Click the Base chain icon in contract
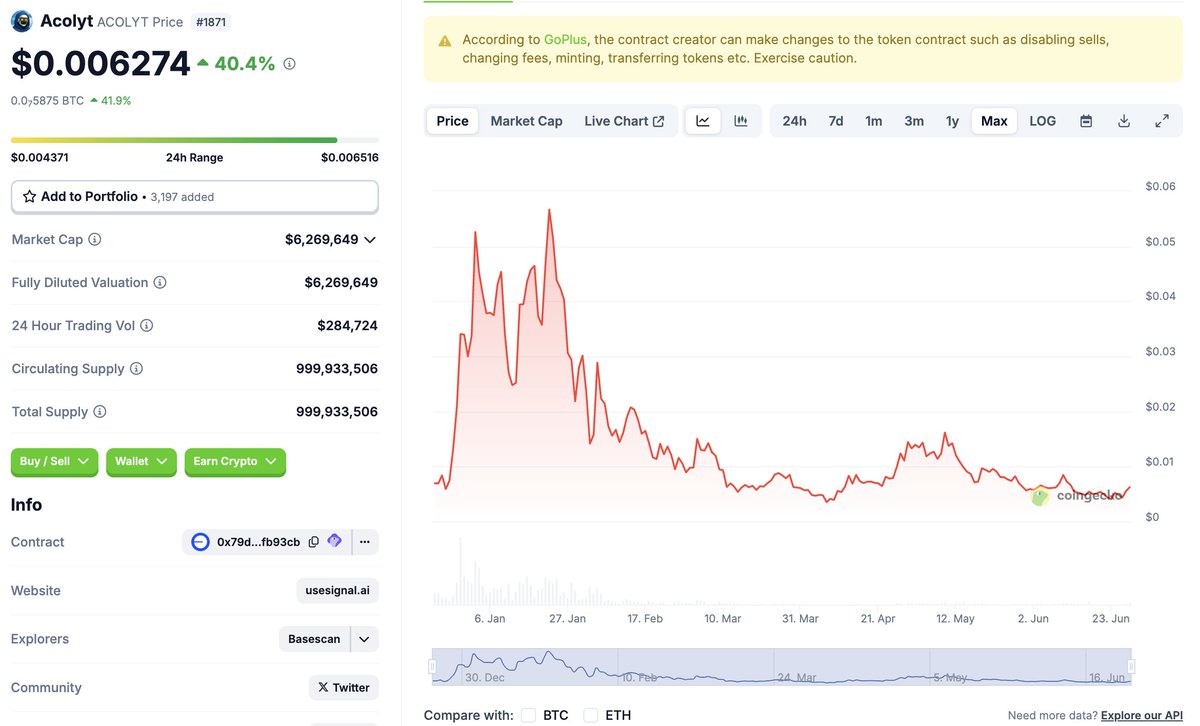 [200, 542]
